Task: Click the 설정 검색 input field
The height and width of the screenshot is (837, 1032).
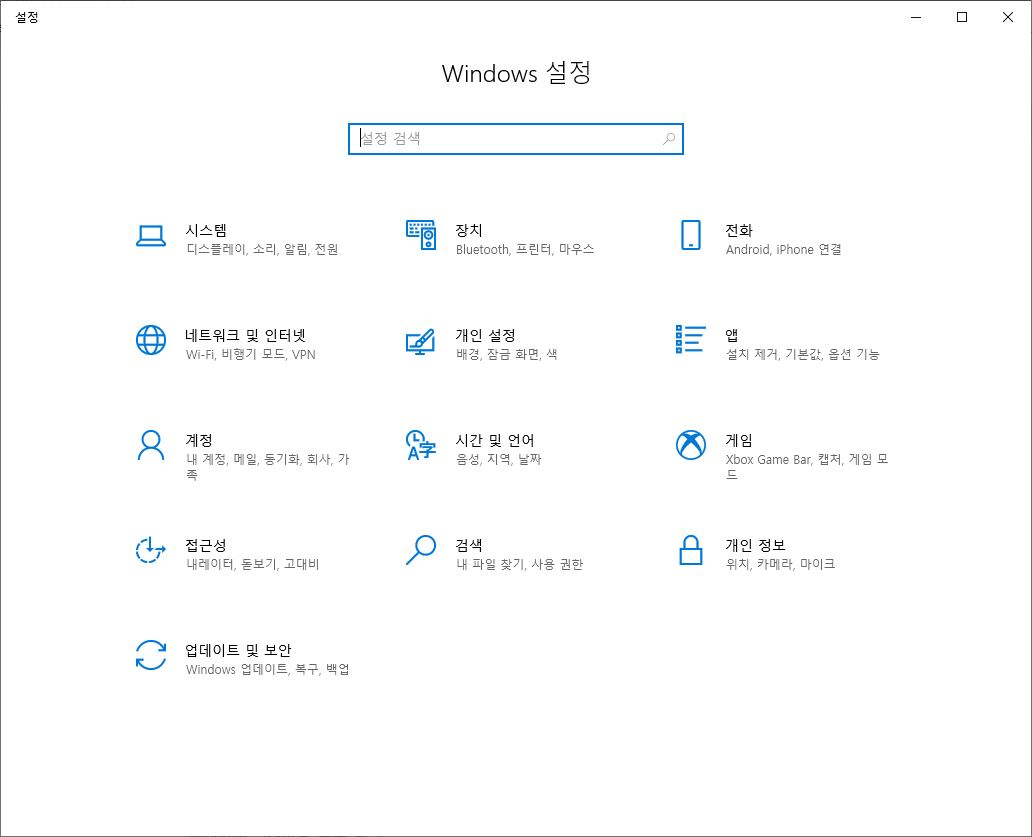Action: pyautogui.click(x=515, y=139)
